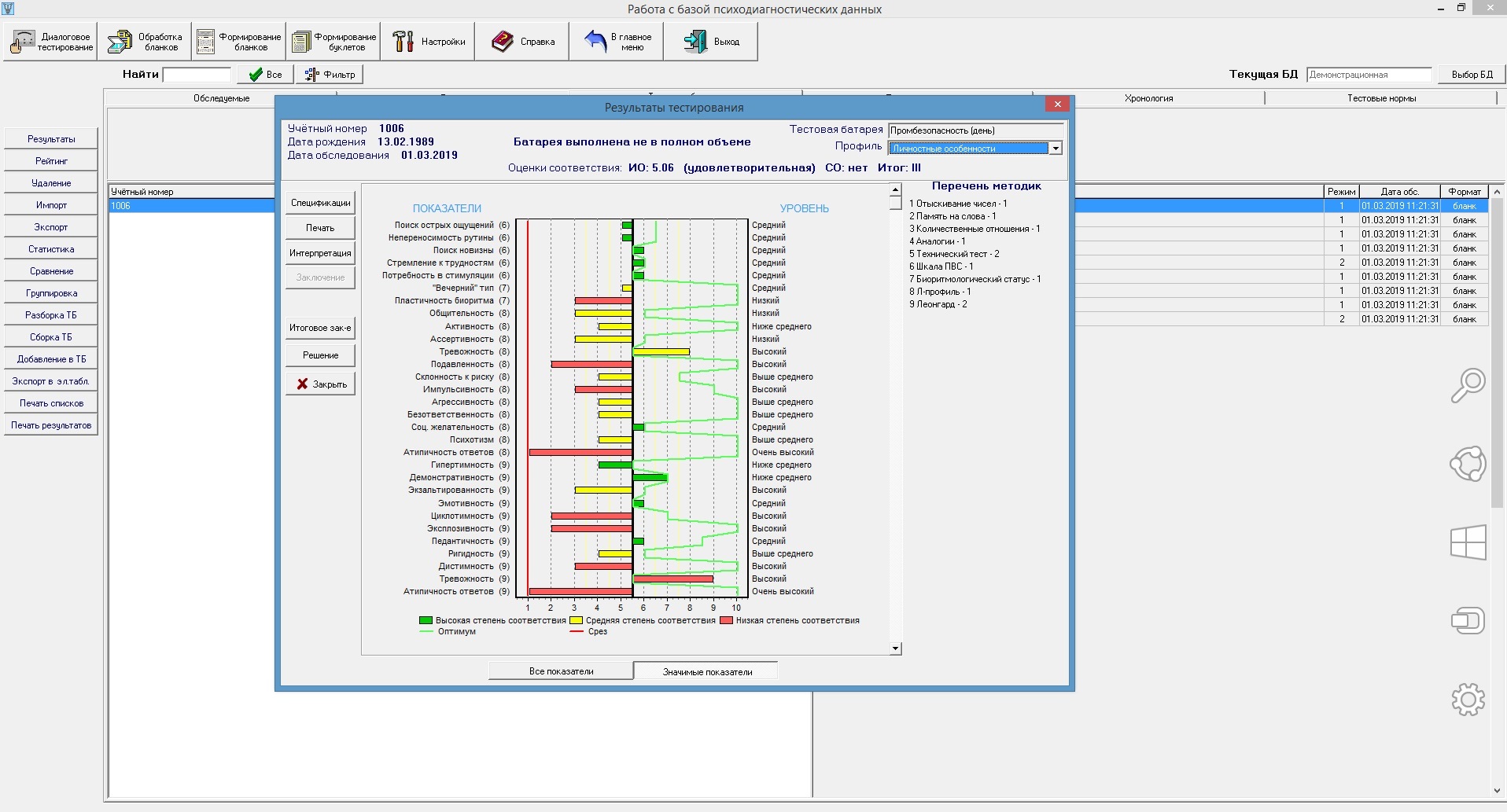1507x812 pixels.
Task: Click the Выход exit door icon
Action: point(711,42)
